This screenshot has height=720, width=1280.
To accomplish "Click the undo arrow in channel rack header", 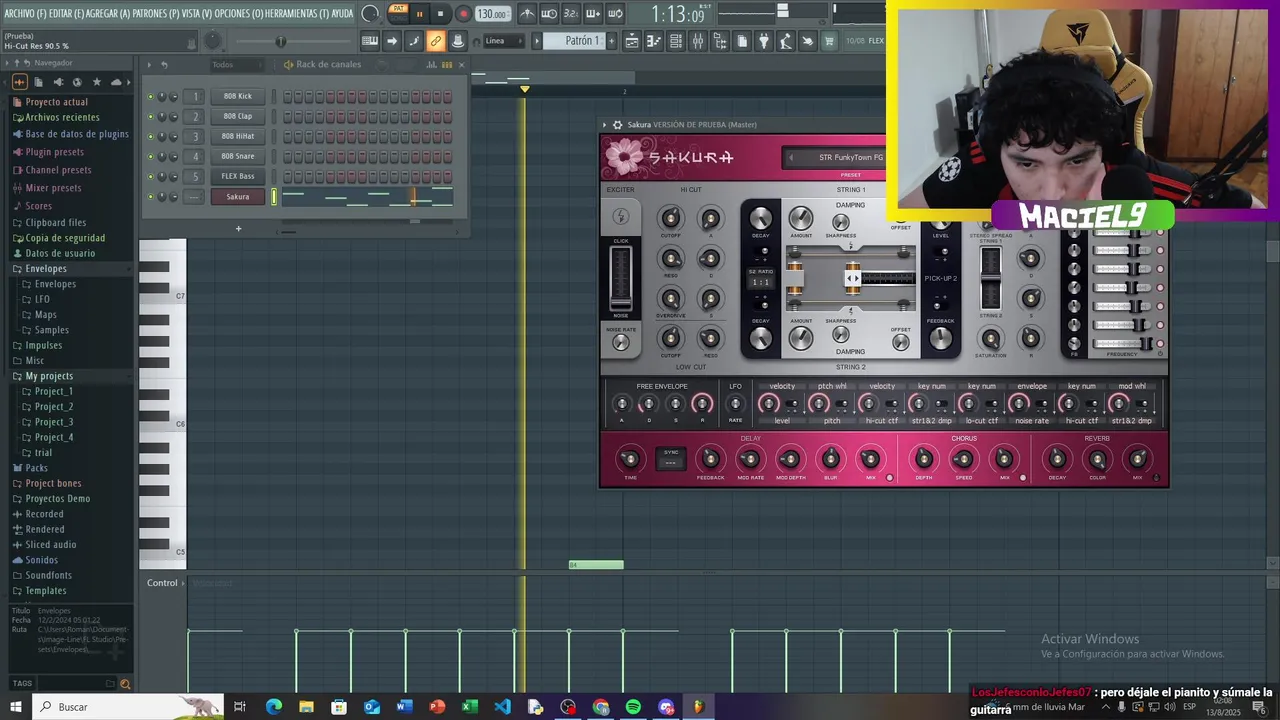I will coord(164,65).
